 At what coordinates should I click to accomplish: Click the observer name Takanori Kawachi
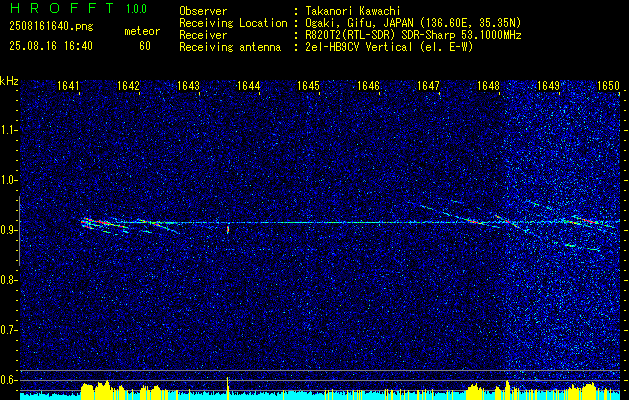353,11
